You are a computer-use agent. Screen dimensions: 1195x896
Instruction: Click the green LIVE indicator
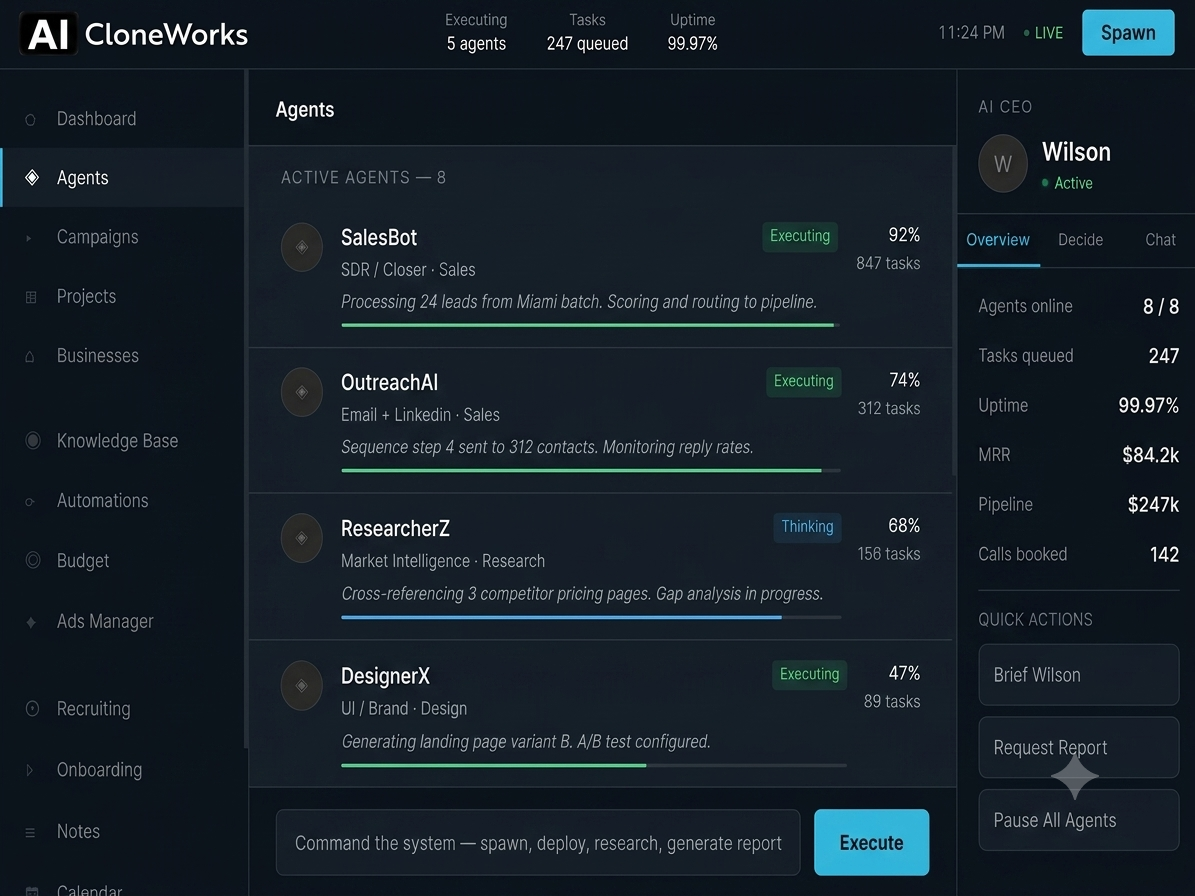coord(1043,33)
